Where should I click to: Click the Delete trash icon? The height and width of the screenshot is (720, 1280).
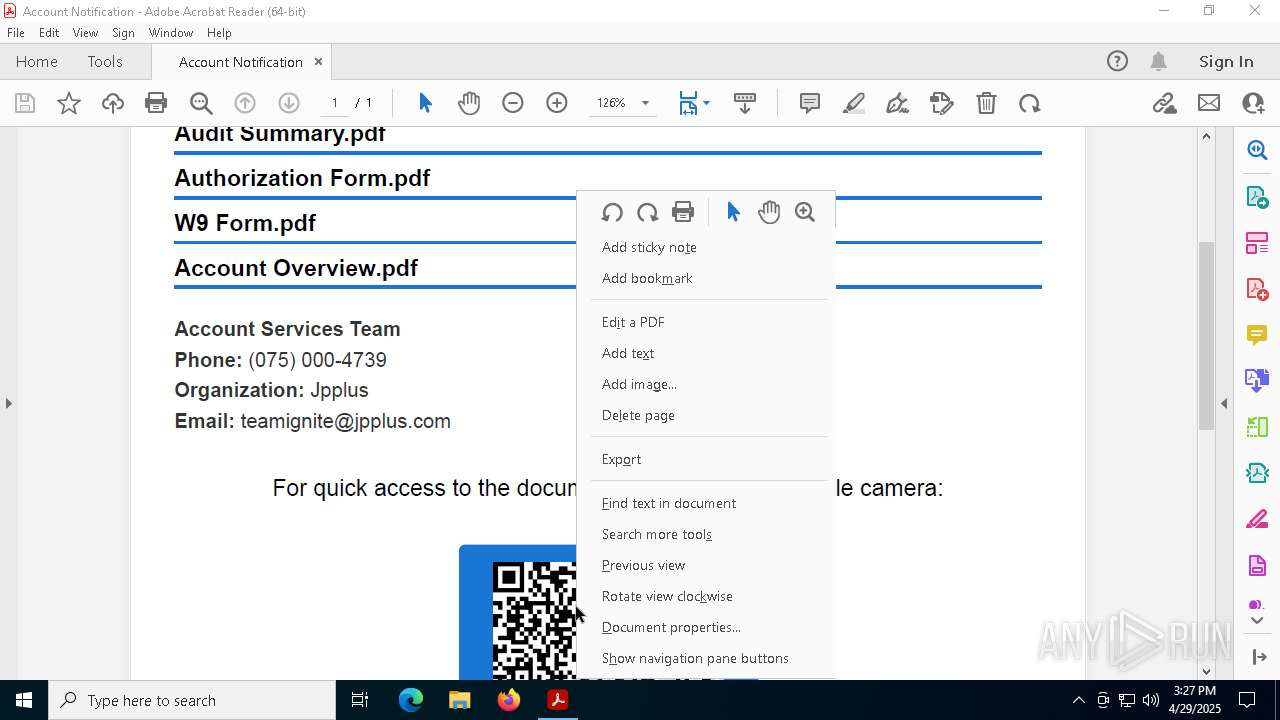click(x=986, y=103)
